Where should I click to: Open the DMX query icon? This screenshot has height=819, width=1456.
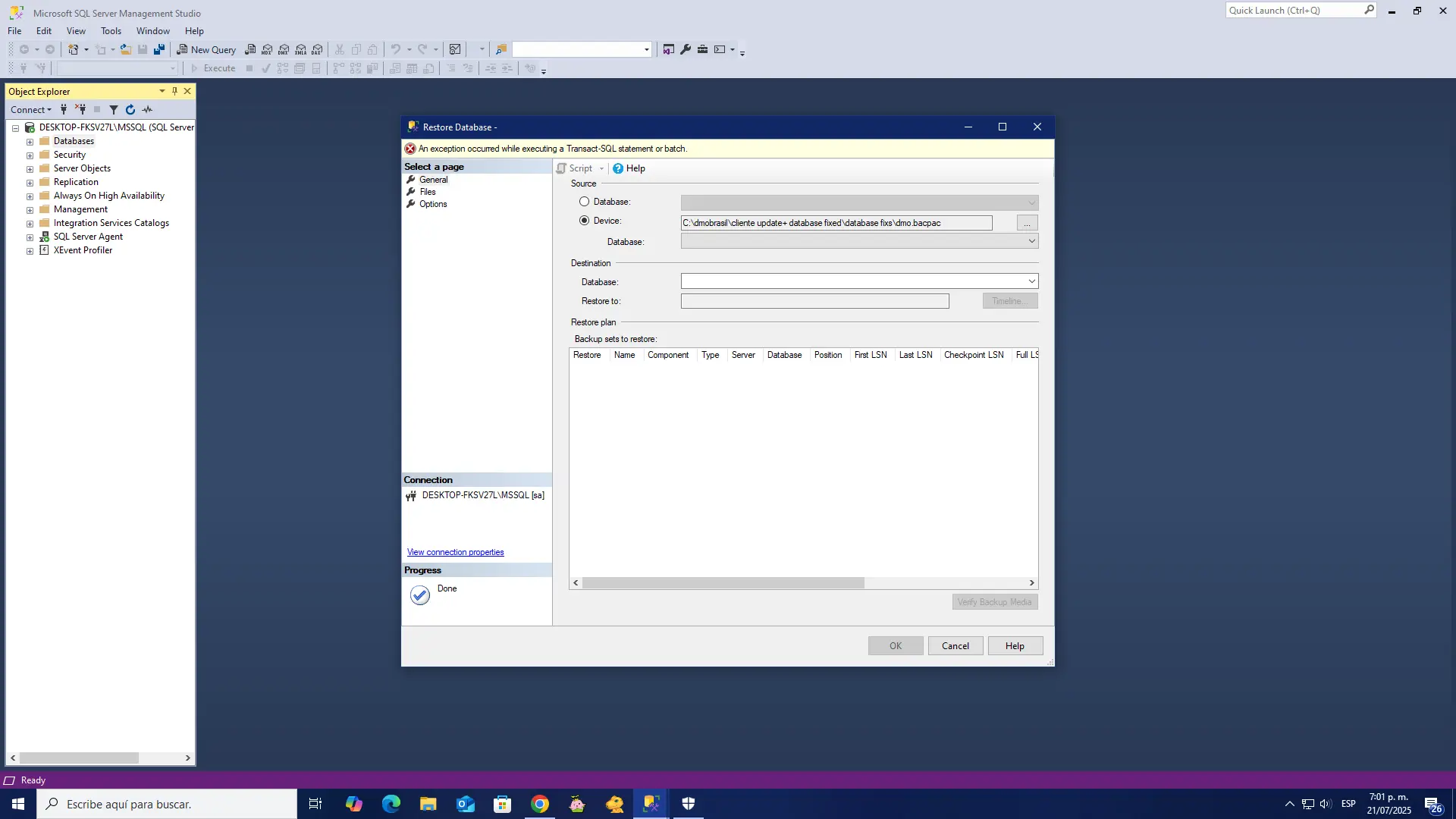(x=284, y=49)
